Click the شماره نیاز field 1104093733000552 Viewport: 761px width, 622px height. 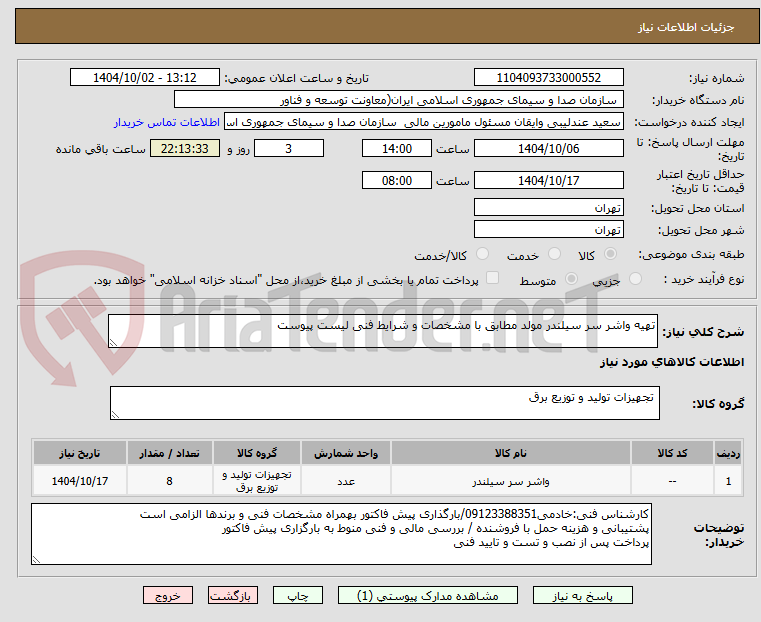click(x=548, y=78)
